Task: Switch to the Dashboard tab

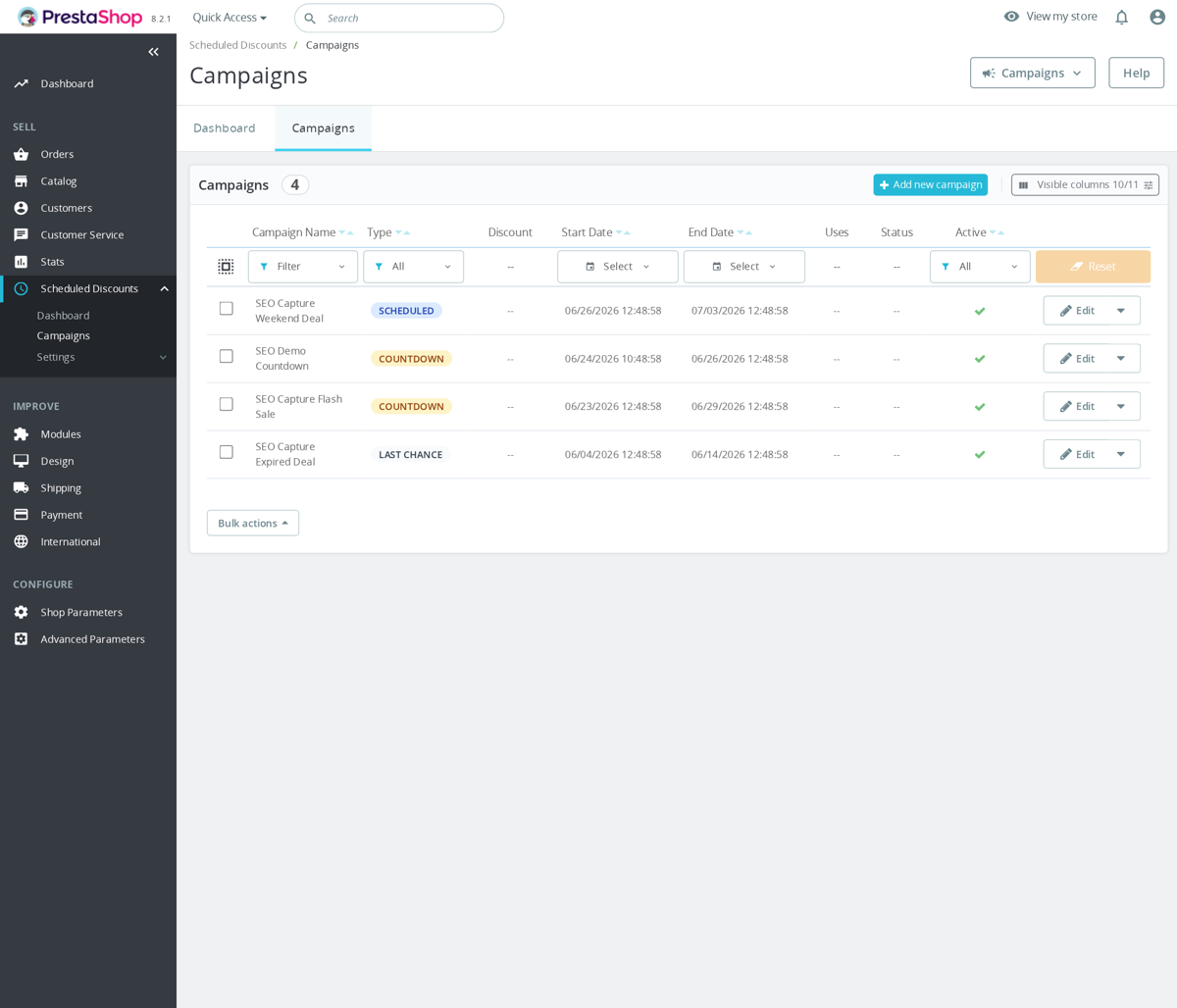Action: pos(225,128)
